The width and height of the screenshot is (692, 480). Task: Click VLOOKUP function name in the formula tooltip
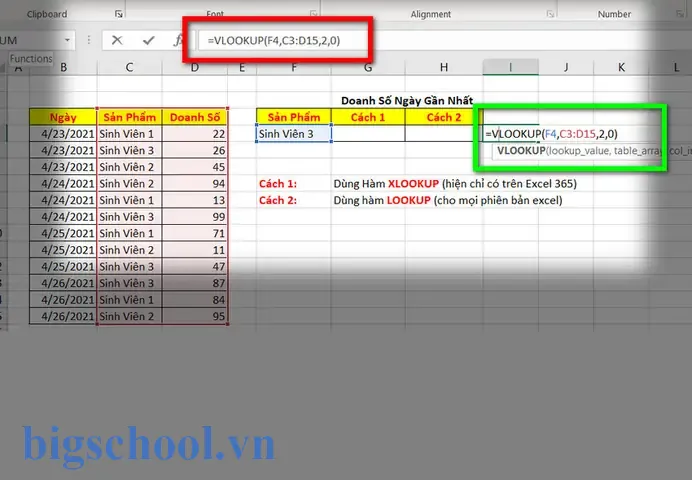coord(521,150)
